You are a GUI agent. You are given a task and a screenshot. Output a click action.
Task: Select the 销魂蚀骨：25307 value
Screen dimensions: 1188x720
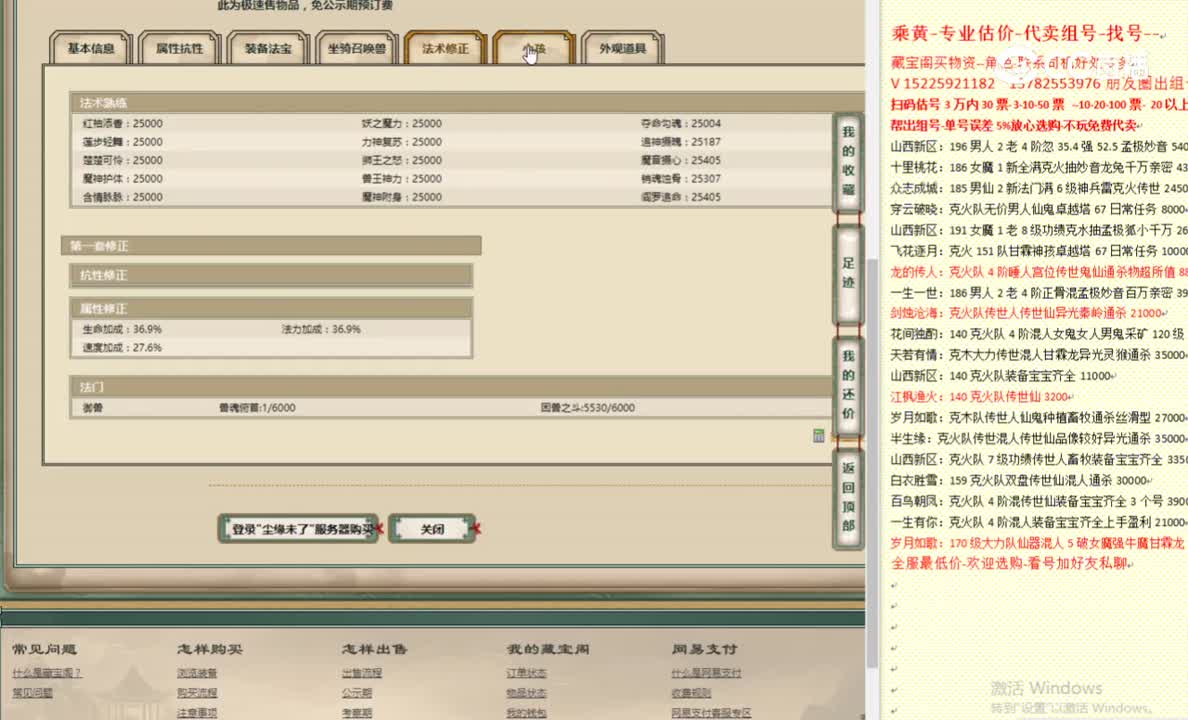680,179
